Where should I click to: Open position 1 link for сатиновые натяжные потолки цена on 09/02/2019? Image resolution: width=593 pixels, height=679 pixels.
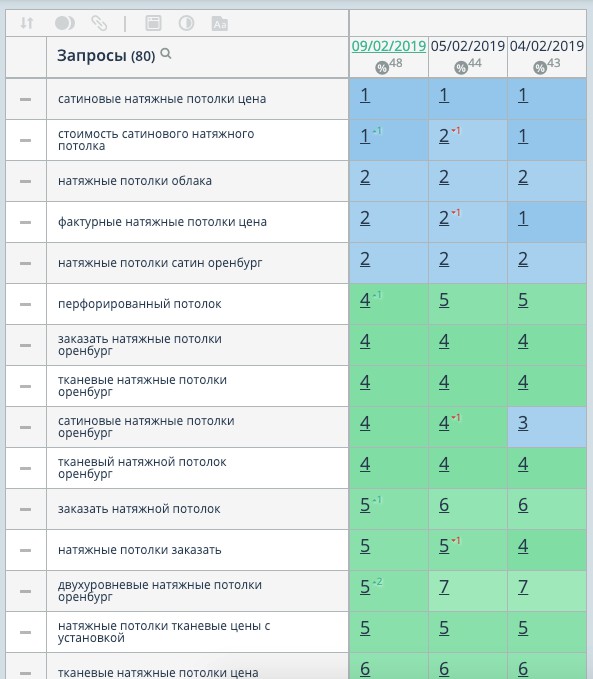point(365,95)
